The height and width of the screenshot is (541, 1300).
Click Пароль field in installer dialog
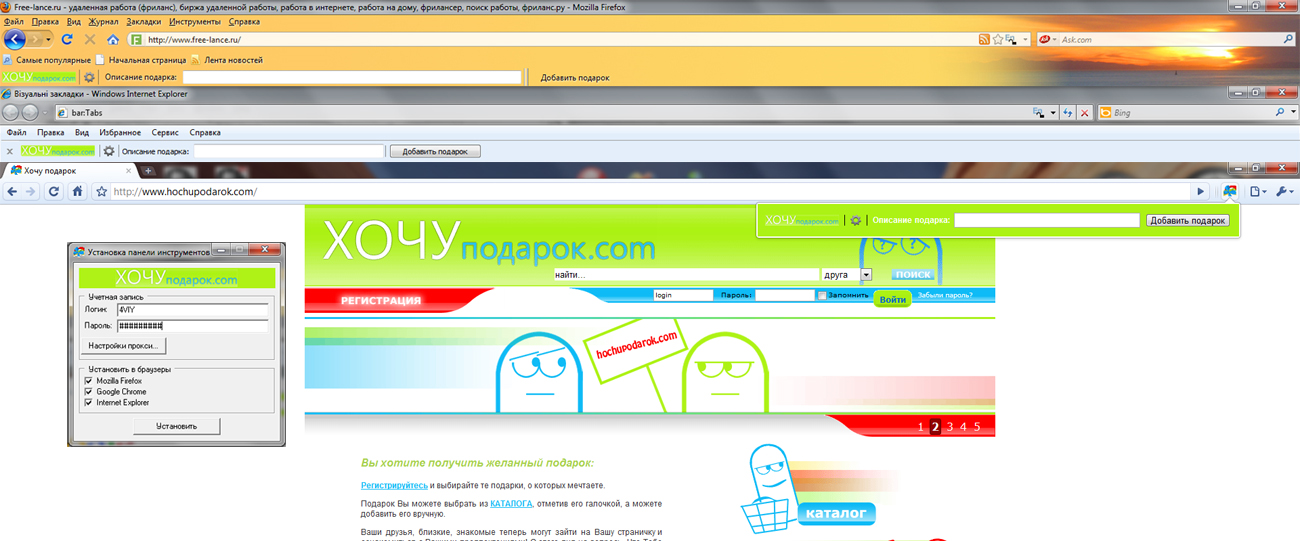(x=192, y=326)
